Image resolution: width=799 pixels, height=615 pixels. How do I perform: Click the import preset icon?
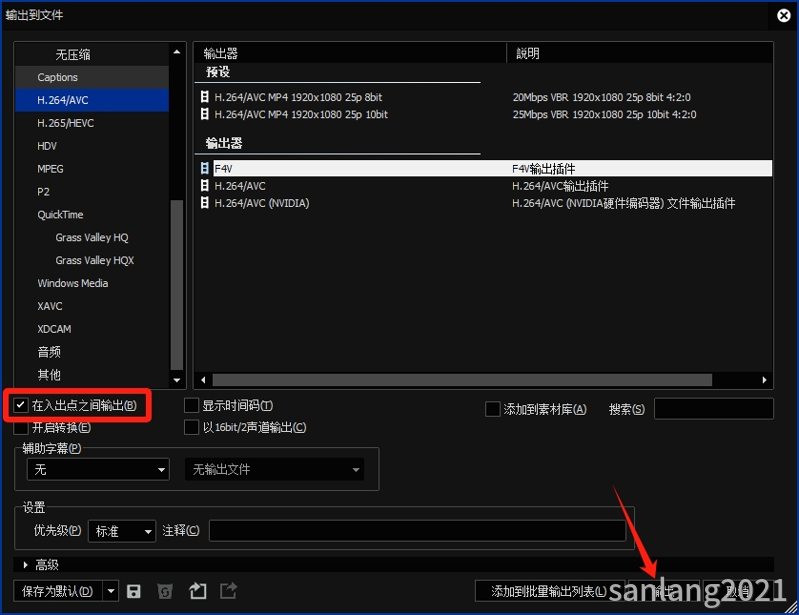pyautogui.click(x=198, y=591)
